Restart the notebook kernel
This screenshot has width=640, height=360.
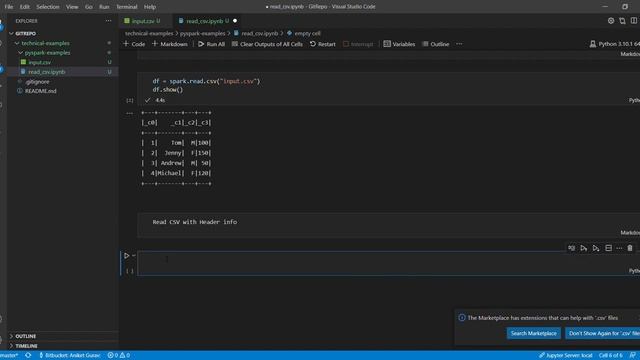click(x=322, y=44)
